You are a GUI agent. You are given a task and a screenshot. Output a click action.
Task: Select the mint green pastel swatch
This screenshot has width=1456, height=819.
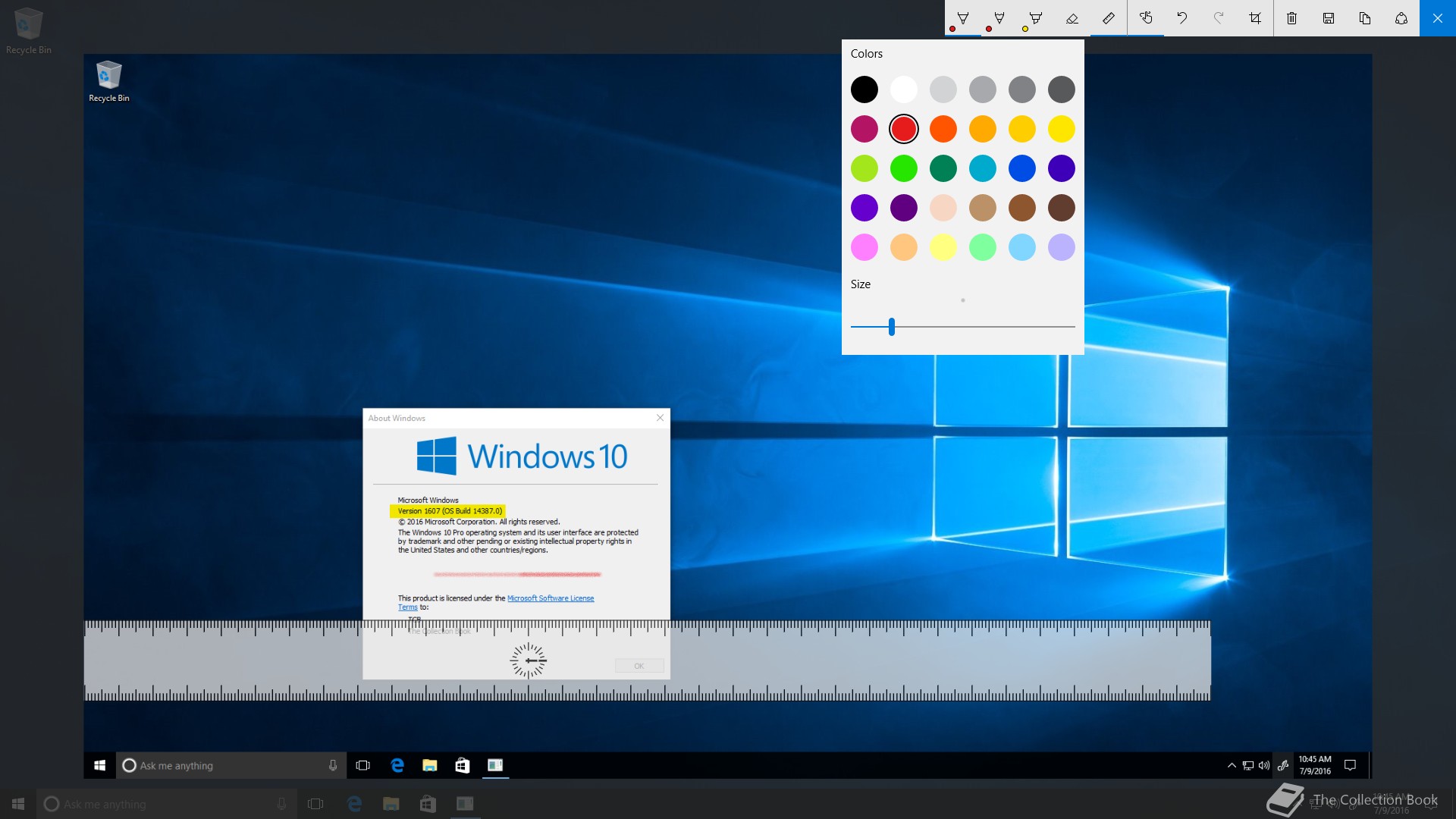point(983,247)
